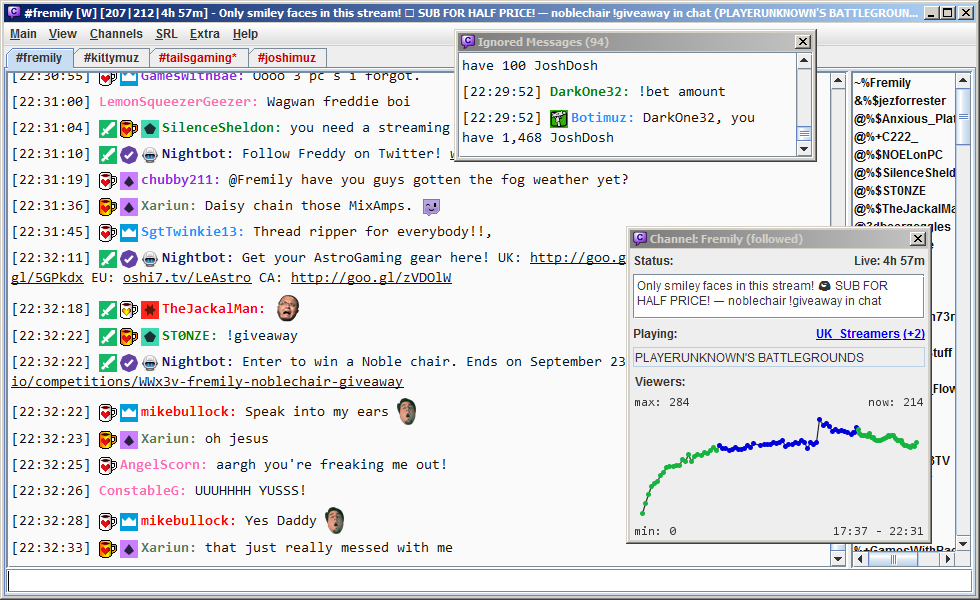Switch to the #joshimuz tab
Viewport: 980px width, 600px height.
[x=287, y=58]
